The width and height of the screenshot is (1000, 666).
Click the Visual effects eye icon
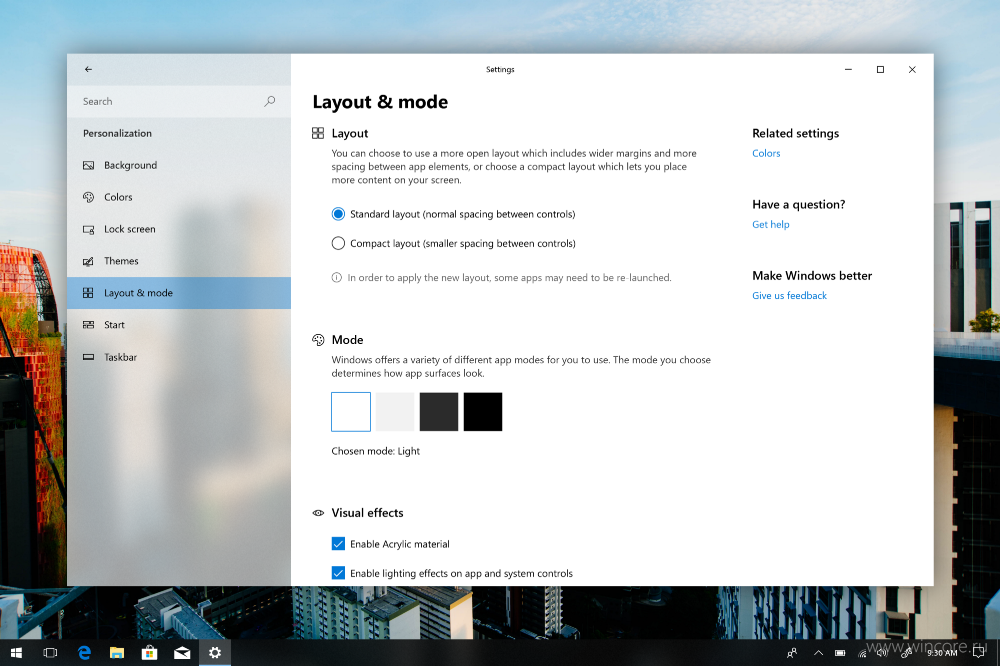(318, 513)
